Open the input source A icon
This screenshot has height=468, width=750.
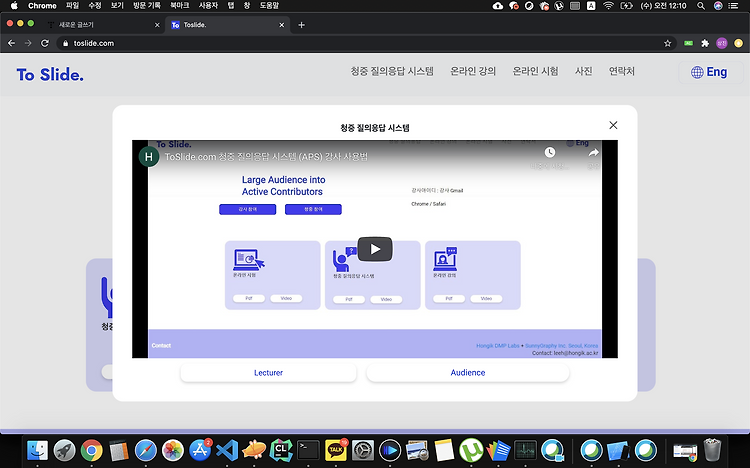591,6
